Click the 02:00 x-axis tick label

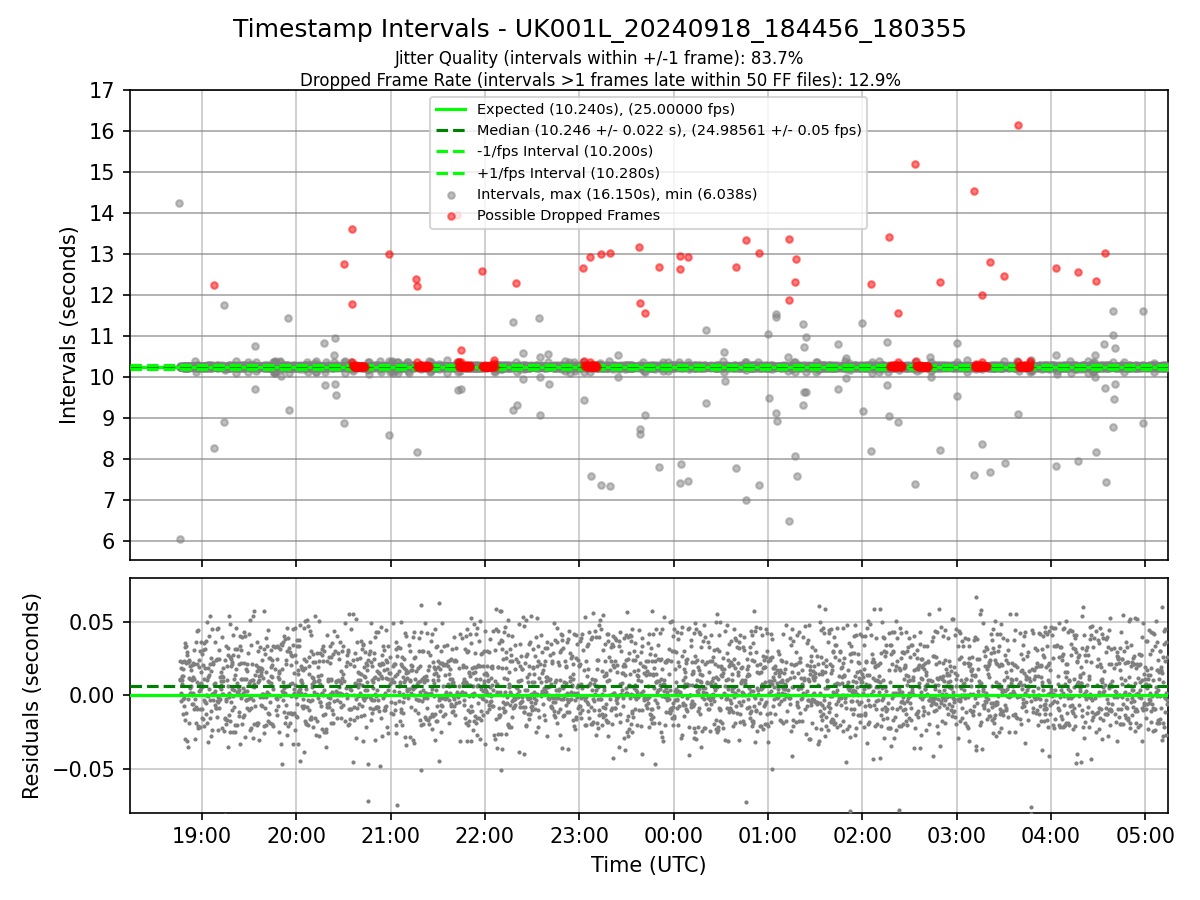click(862, 836)
